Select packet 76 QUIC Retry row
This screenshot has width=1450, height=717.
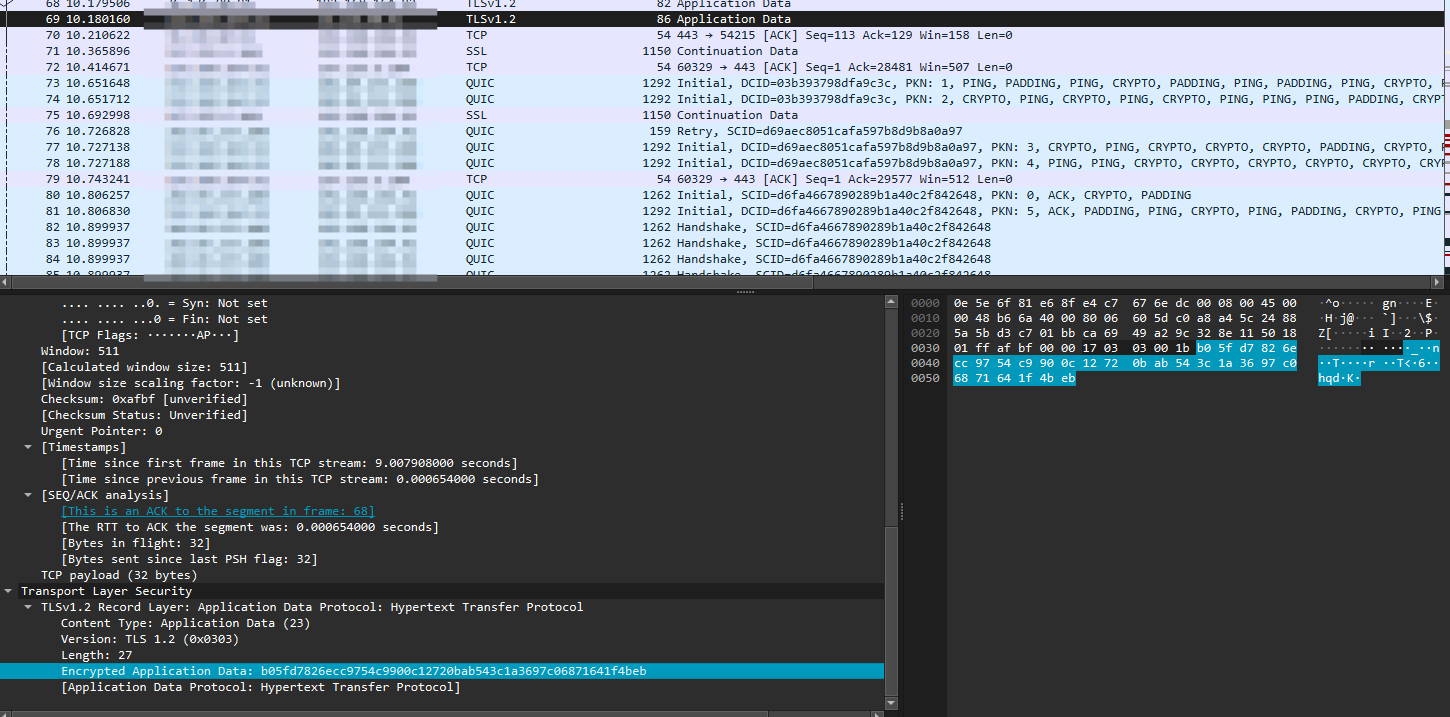click(720, 131)
